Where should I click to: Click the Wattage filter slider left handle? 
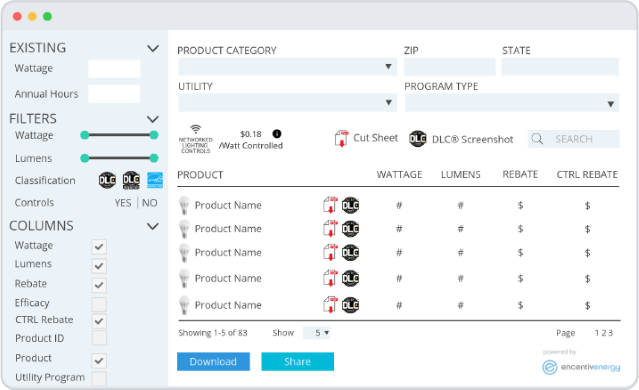(x=85, y=135)
